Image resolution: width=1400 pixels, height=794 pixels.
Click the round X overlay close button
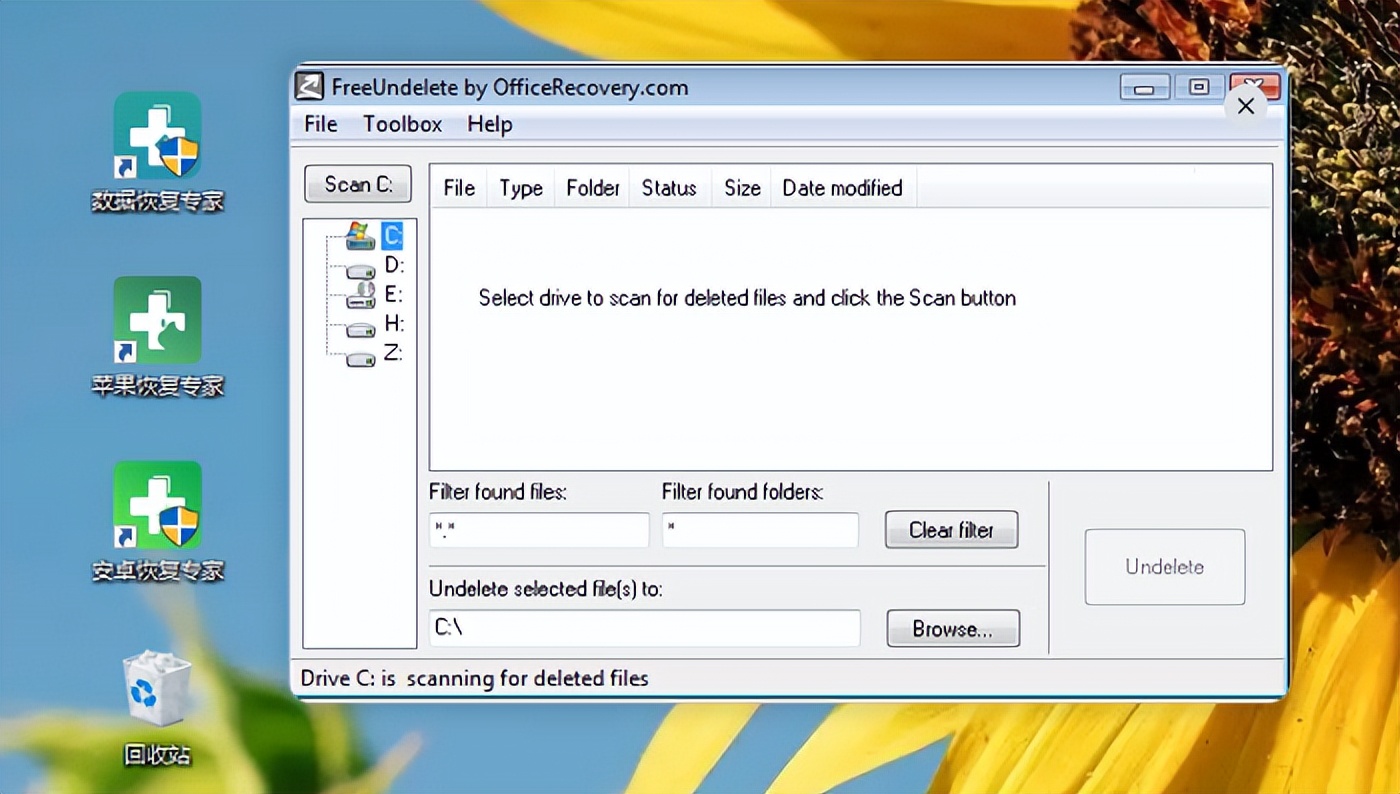point(1246,106)
